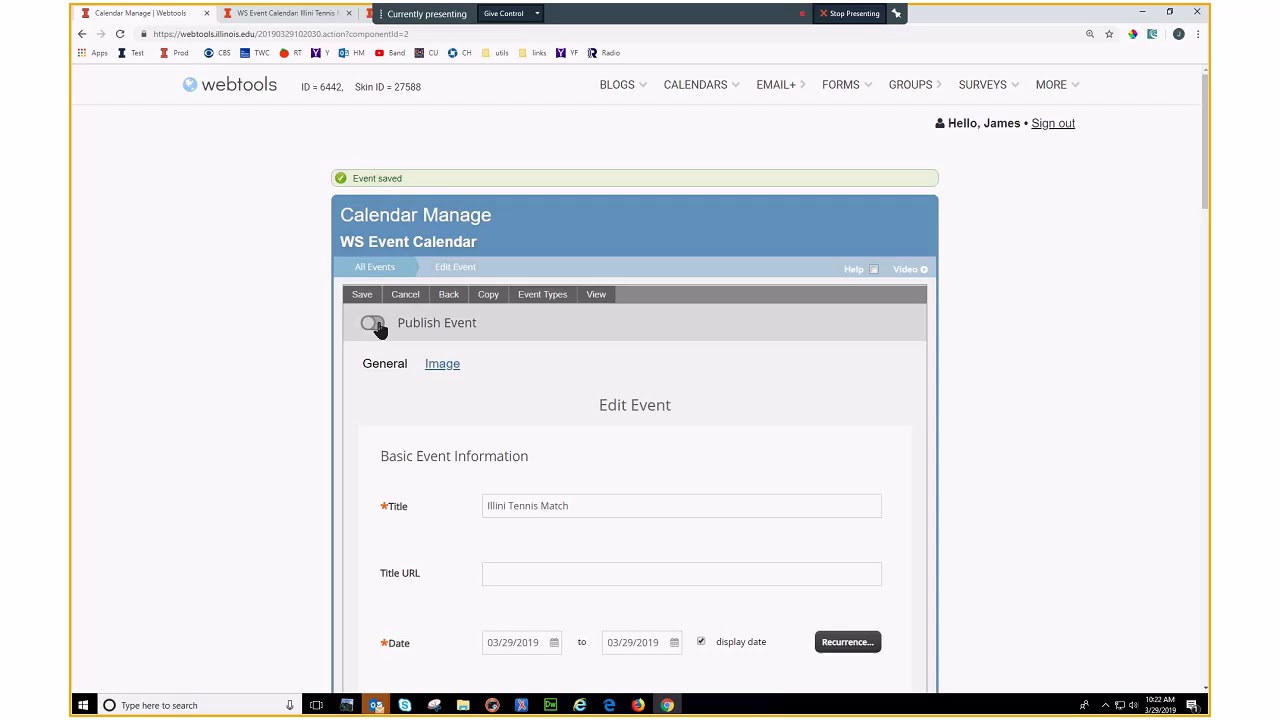Expand the GROUPS menu
The width and height of the screenshot is (1280, 720).
[917, 85]
